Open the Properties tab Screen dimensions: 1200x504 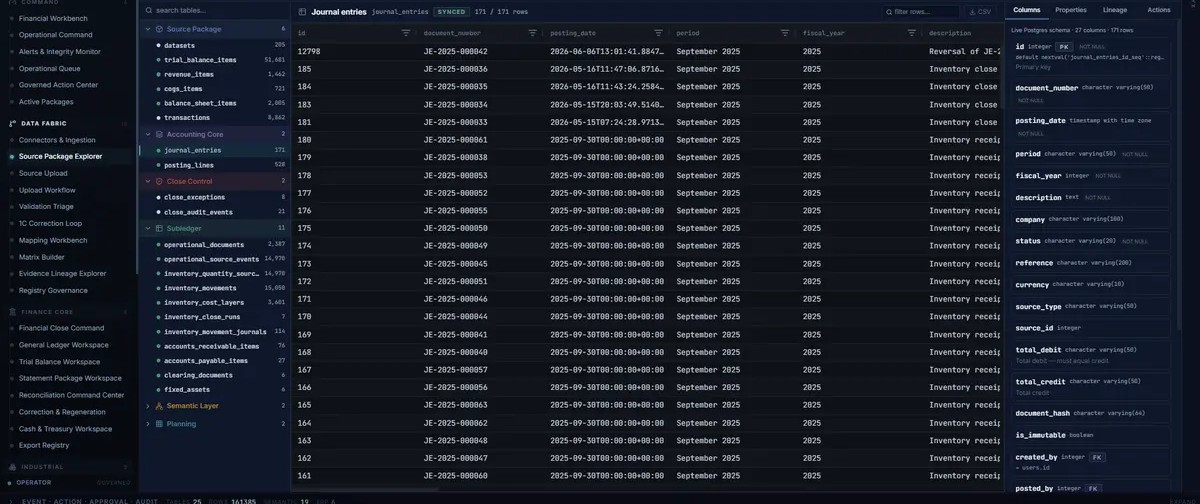(x=1070, y=9)
